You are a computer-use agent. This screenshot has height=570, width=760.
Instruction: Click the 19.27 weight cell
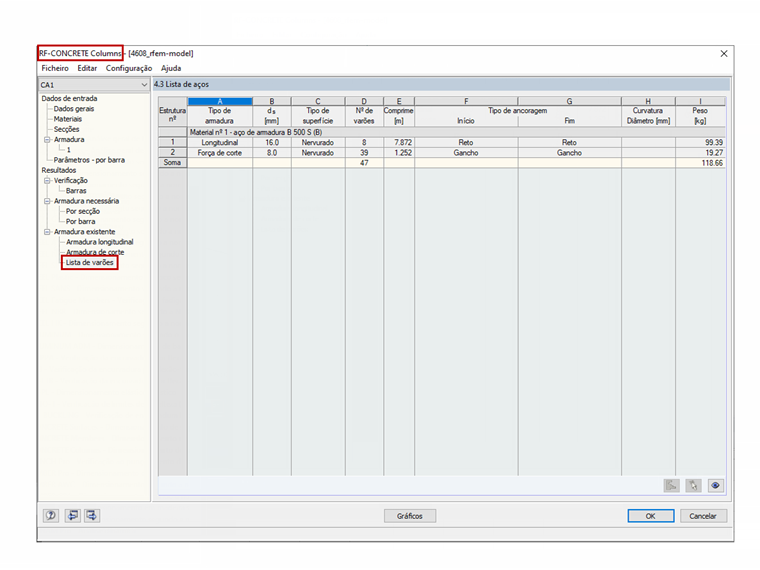click(x=700, y=153)
